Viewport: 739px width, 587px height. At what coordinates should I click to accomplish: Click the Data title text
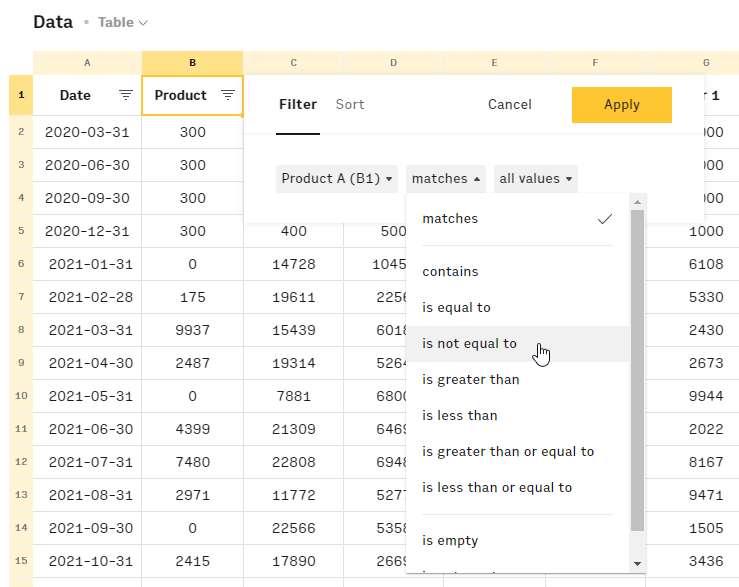pyautogui.click(x=53, y=22)
